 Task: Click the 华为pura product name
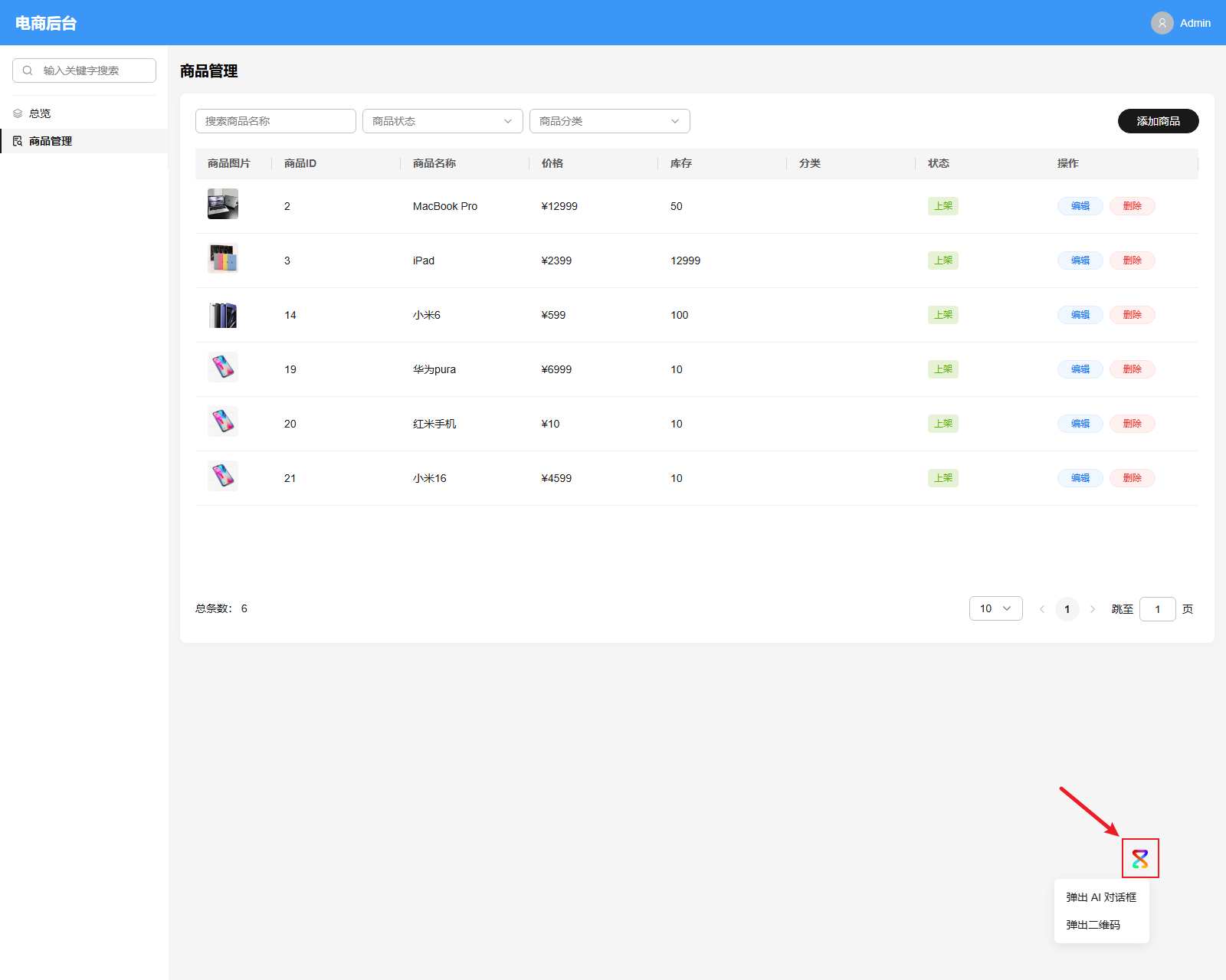pos(434,369)
